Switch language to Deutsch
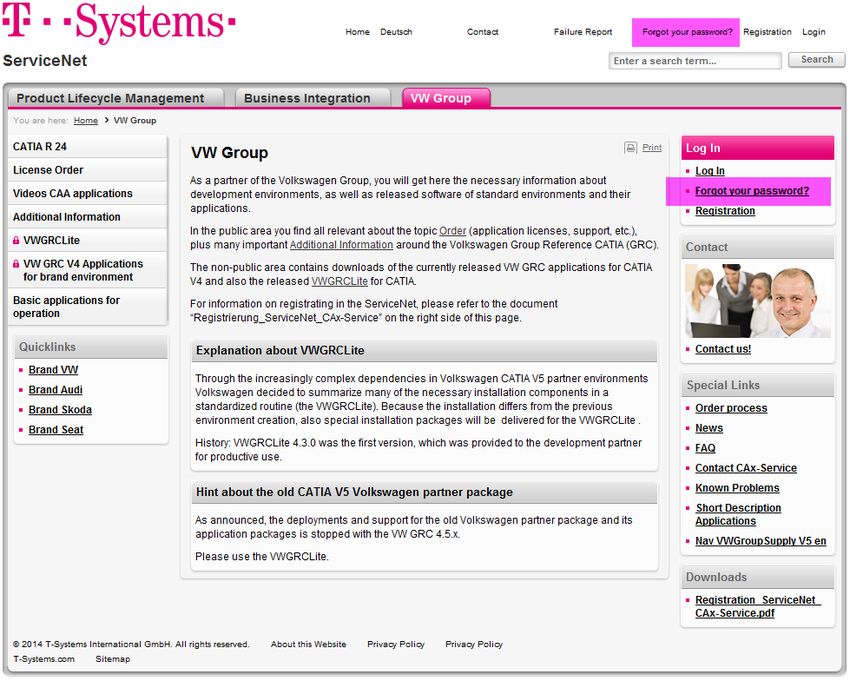850x681 pixels. 396,32
